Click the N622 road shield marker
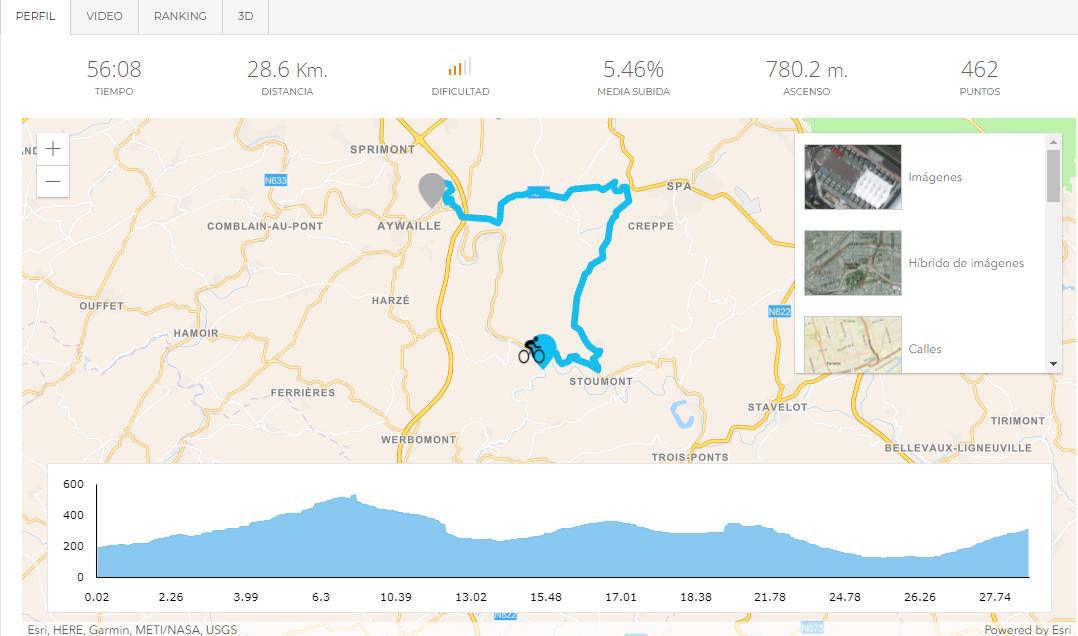 [x=780, y=311]
